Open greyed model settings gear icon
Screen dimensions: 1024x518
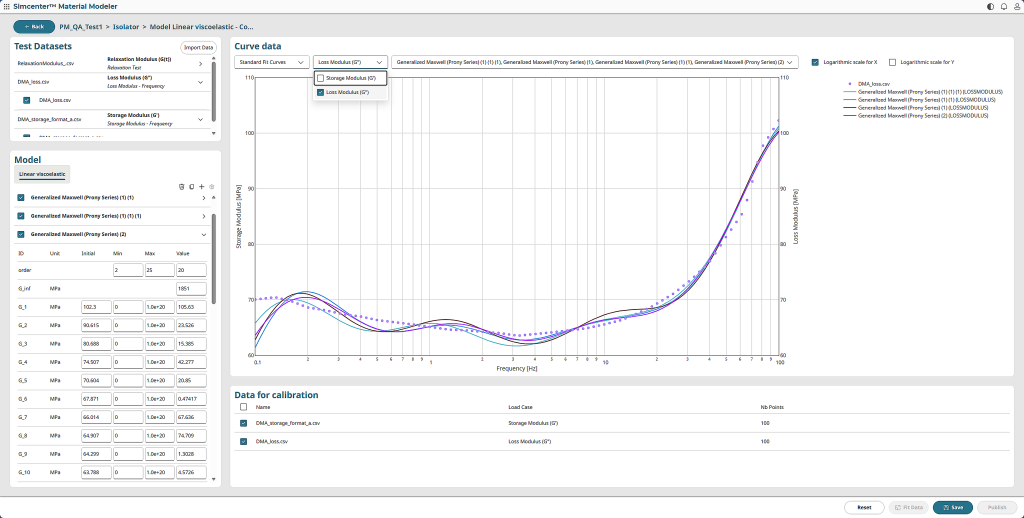pos(212,187)
